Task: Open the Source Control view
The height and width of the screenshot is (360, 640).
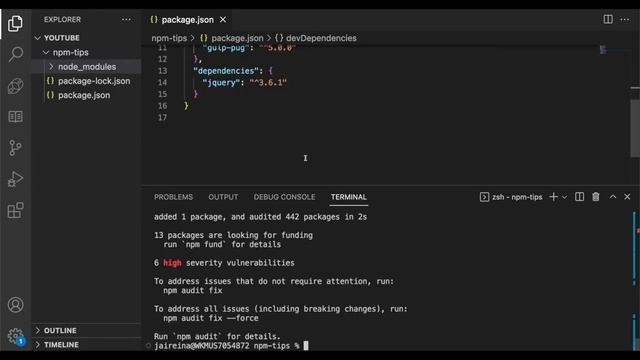Action: (x=15, y=148)
